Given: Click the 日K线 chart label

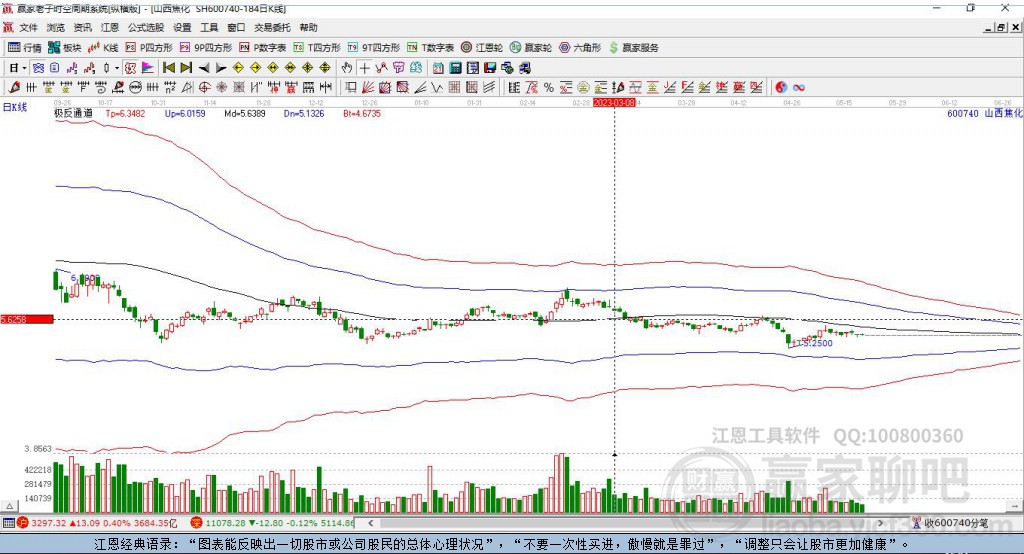Looking at the screenshot, I should click(15, 105).
